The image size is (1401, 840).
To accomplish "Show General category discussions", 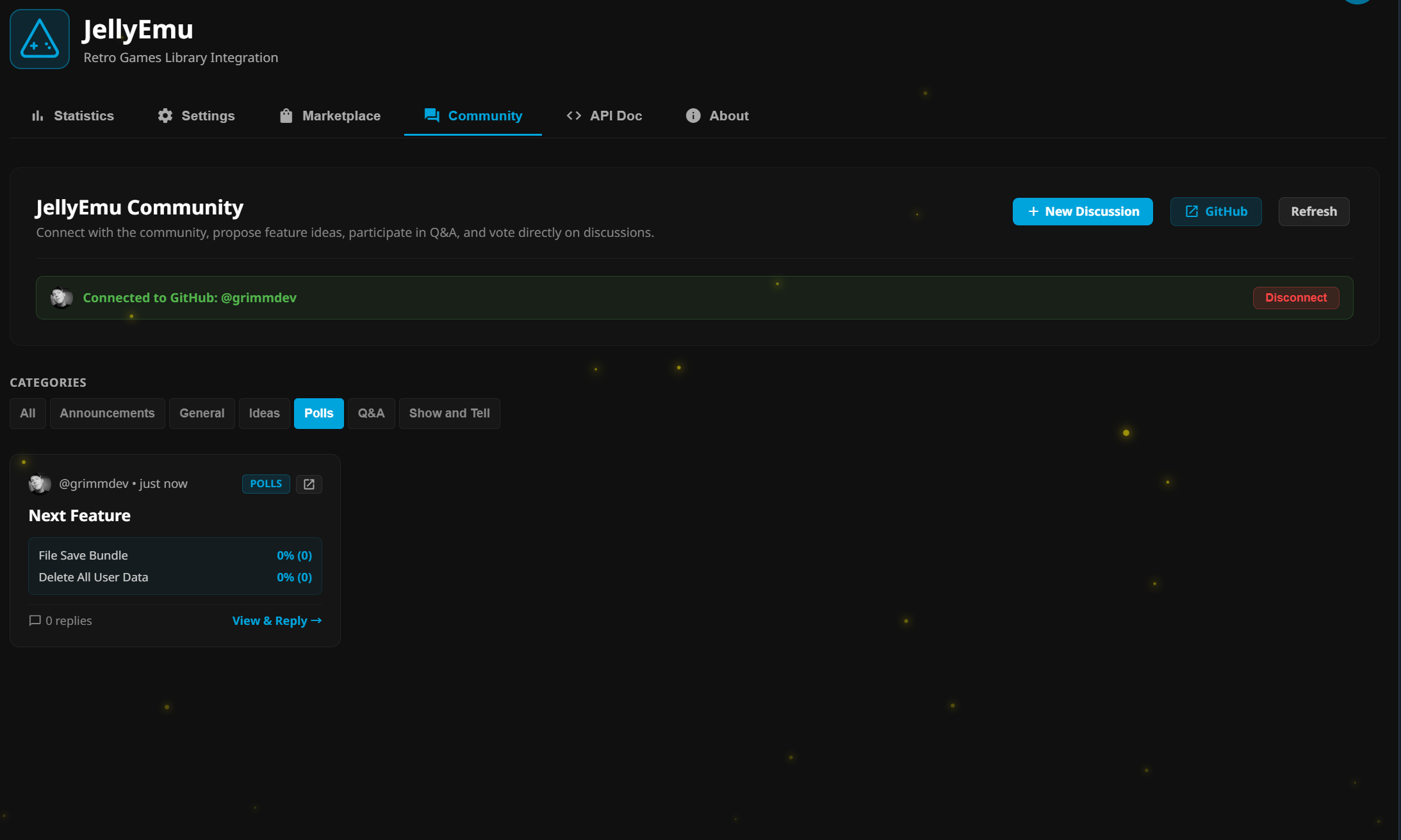I will coord(202,414).
